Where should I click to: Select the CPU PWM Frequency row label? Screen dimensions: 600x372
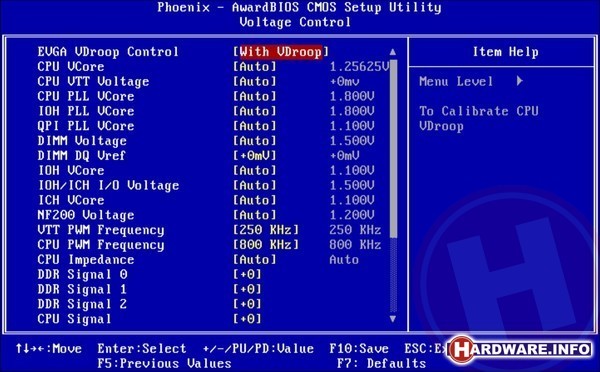(x=101, y=245)
